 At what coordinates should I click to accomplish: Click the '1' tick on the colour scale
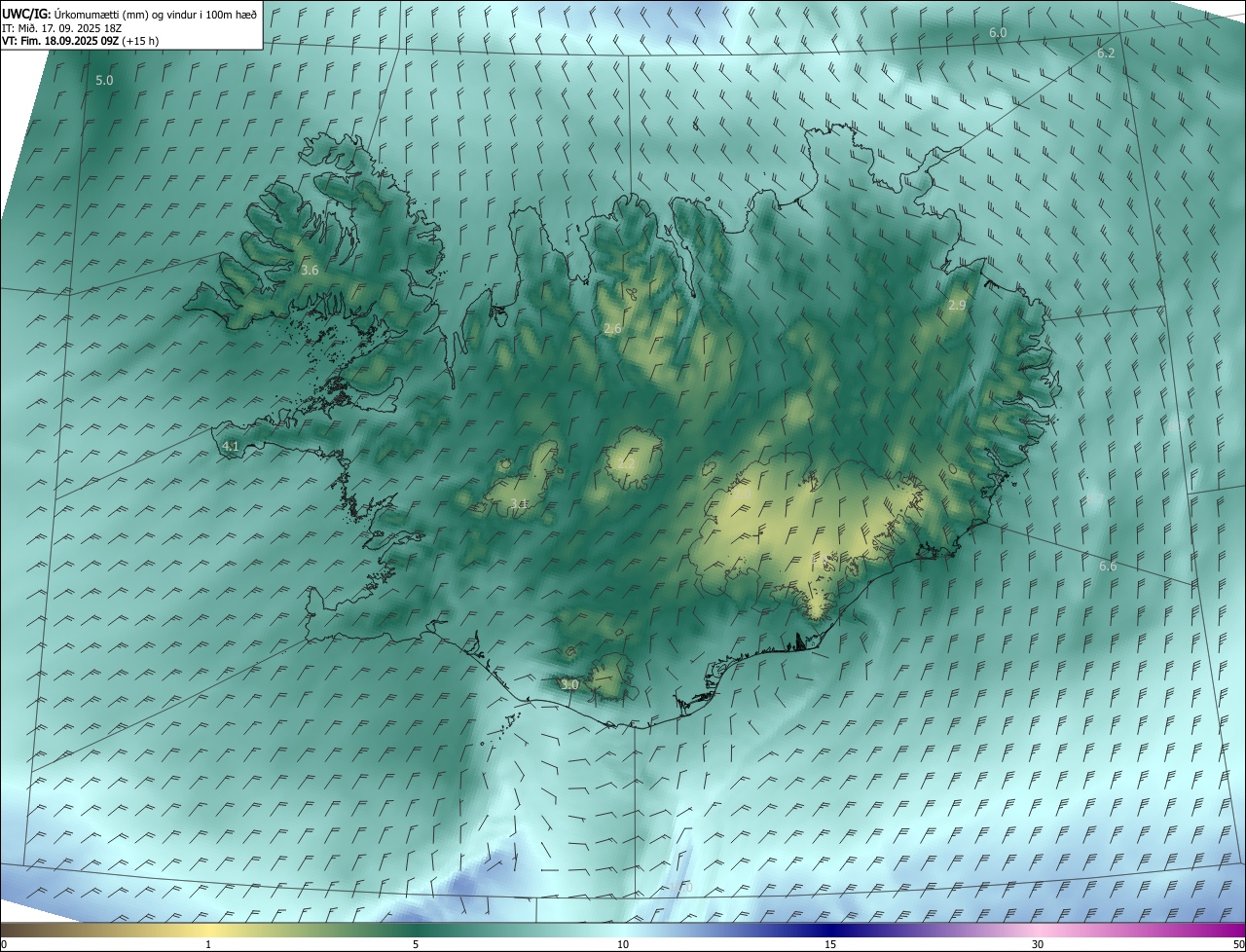[x=208, y=944]
